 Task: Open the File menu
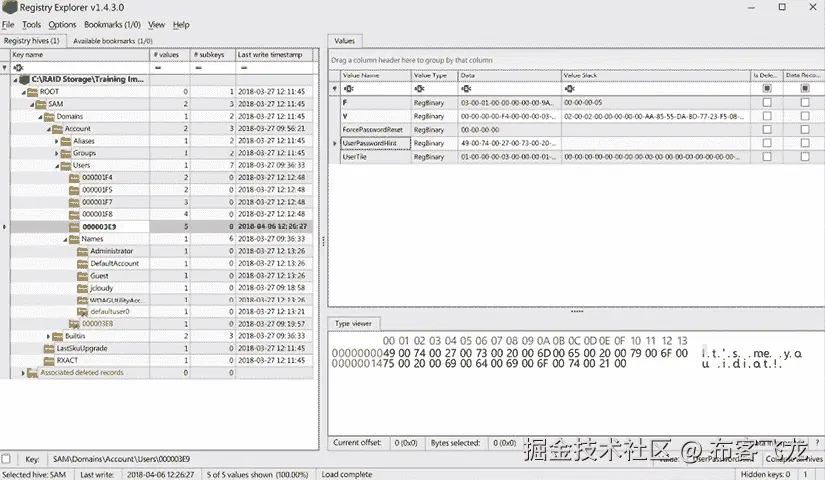click(x=8, y=25)
